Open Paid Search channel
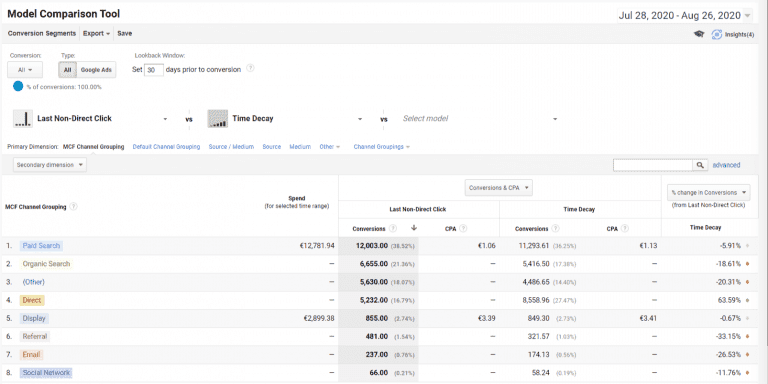768x384 pixels. coord(41,245)
